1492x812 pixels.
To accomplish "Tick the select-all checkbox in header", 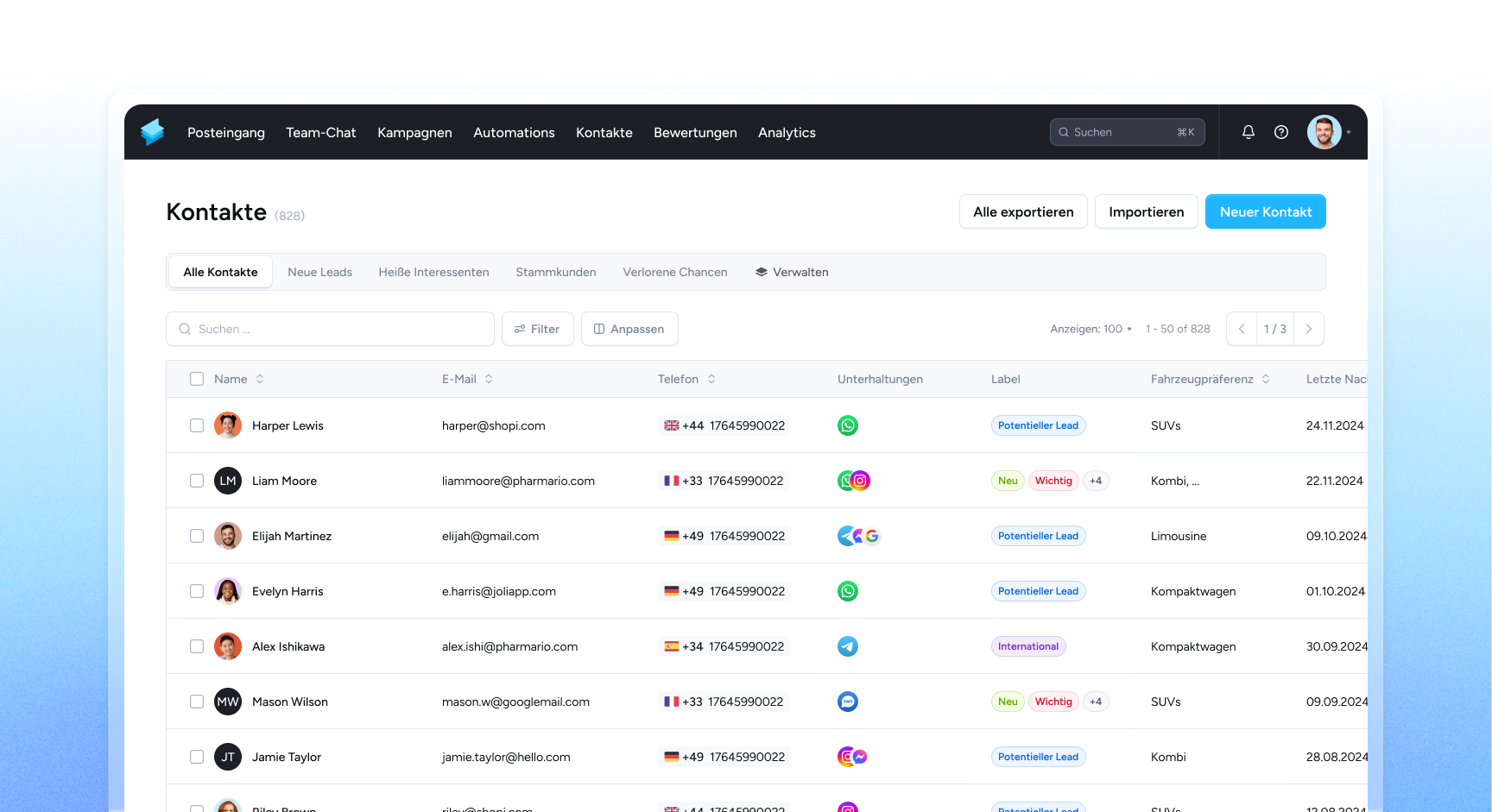I will tap(197, 379).
